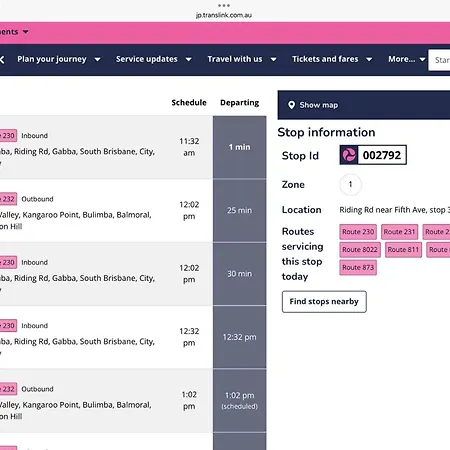Open the Service updates menu

(147, 59)
